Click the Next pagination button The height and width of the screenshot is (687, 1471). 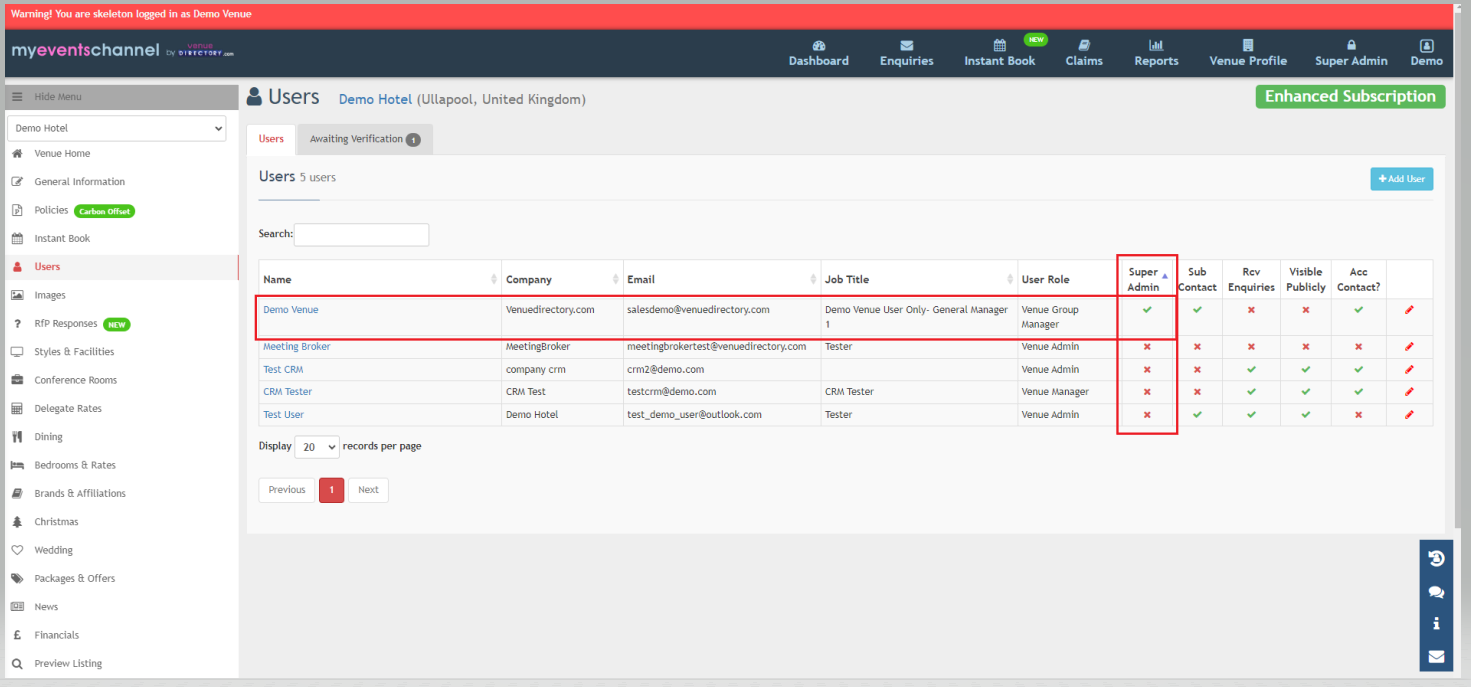368,490
